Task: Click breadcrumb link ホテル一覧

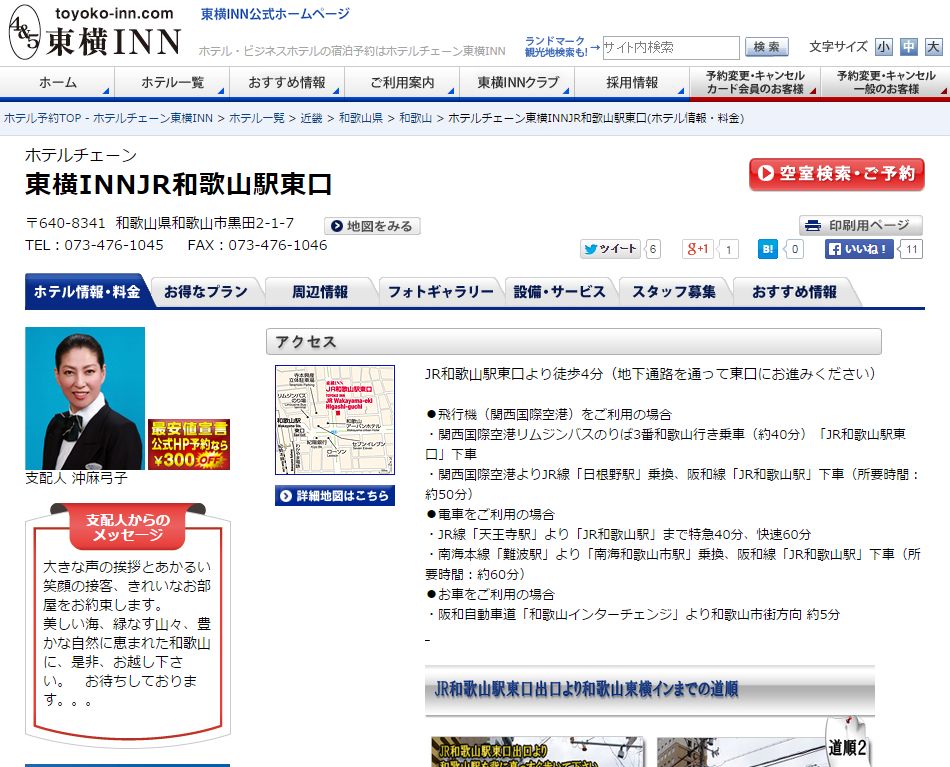Action: (x=257, y=118)
